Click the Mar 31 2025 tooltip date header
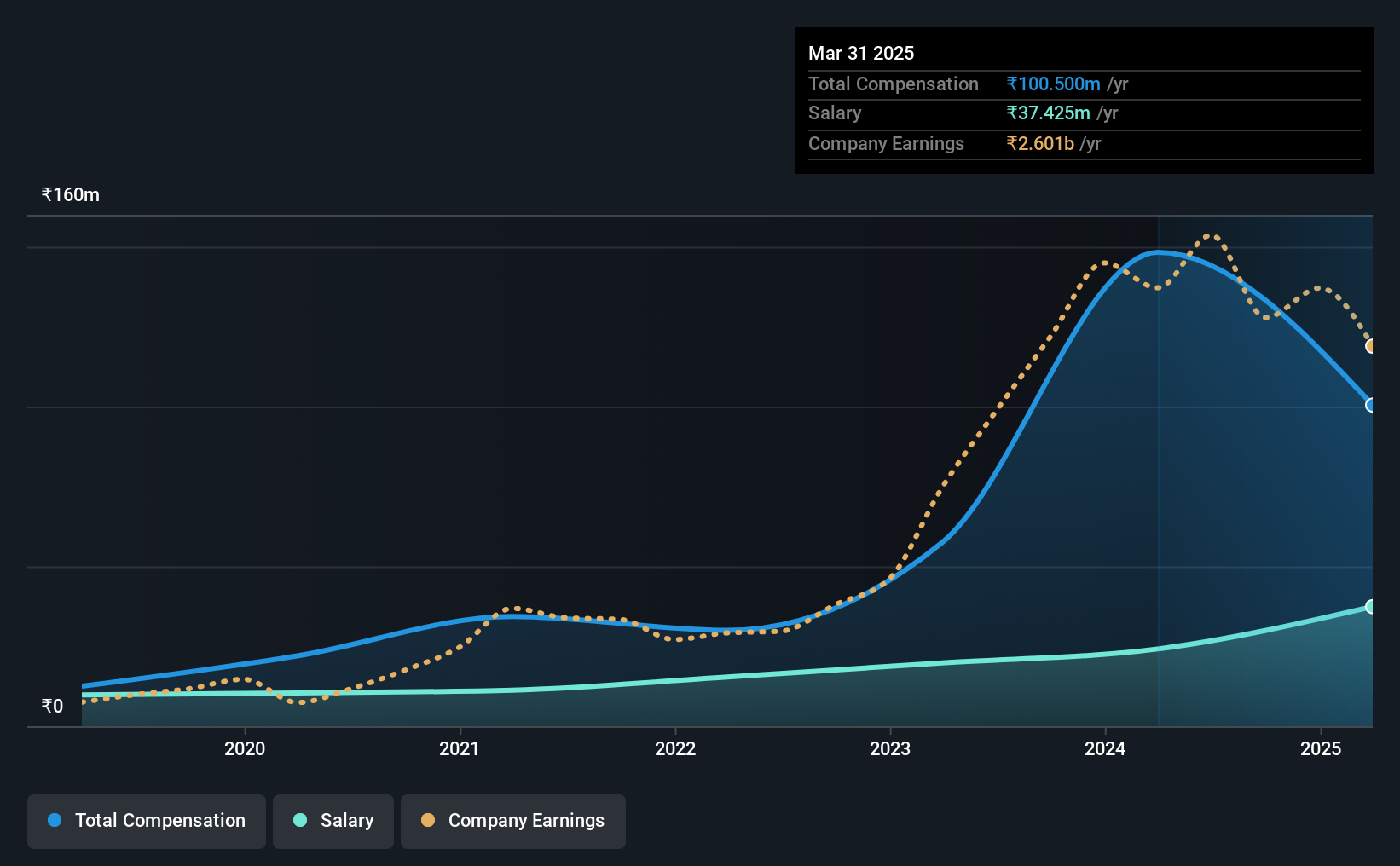This screenshot has width=1400, height=866. 861,53
